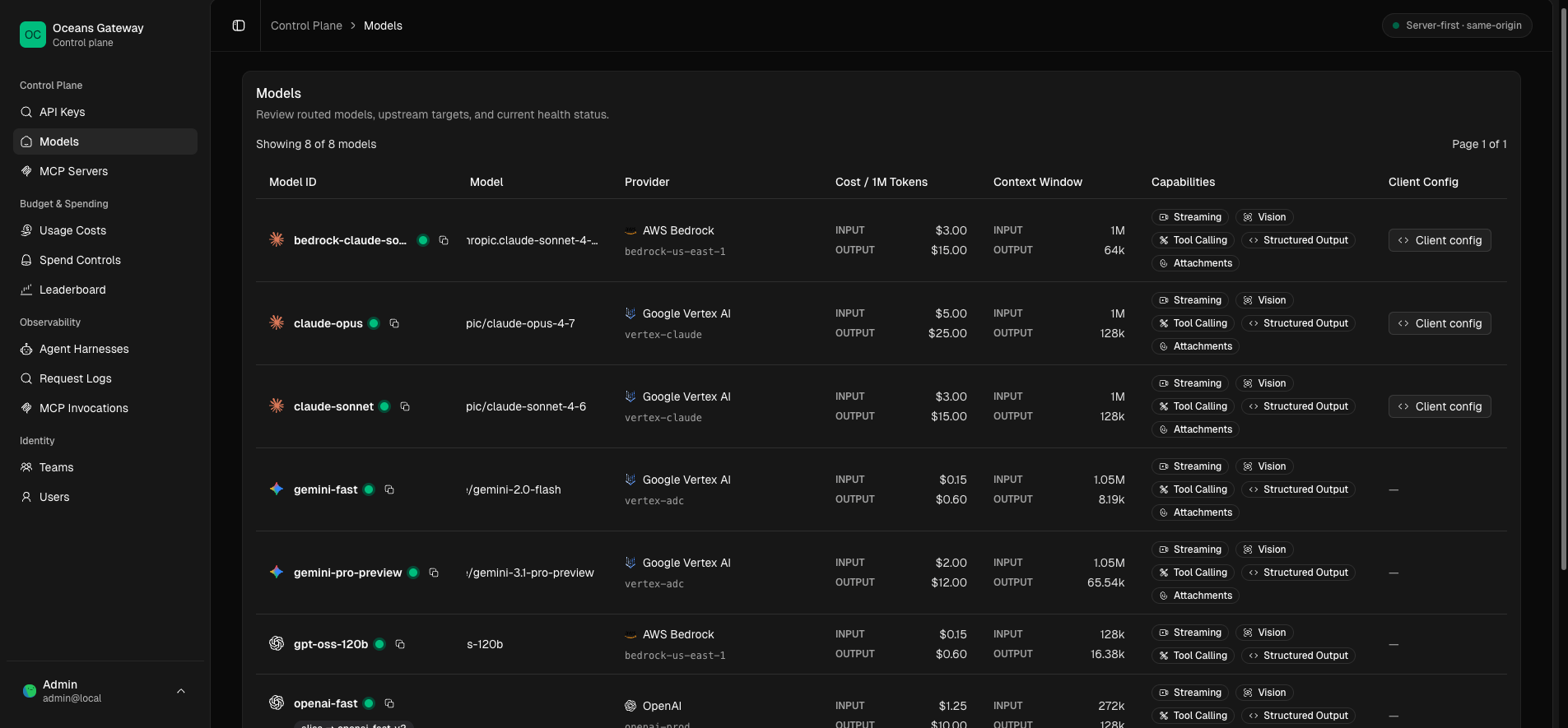Click the Context Window column header
This screenshot has width=1568, height=728.
click(1038, 182)
